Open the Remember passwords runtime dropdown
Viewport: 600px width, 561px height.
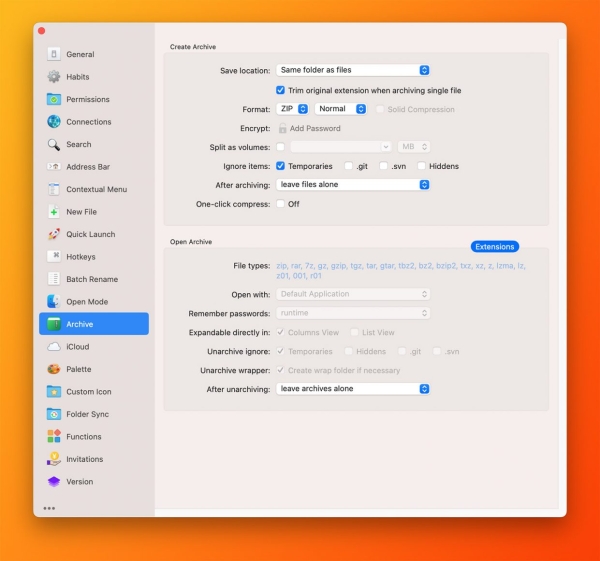click(x=353, y=313)
